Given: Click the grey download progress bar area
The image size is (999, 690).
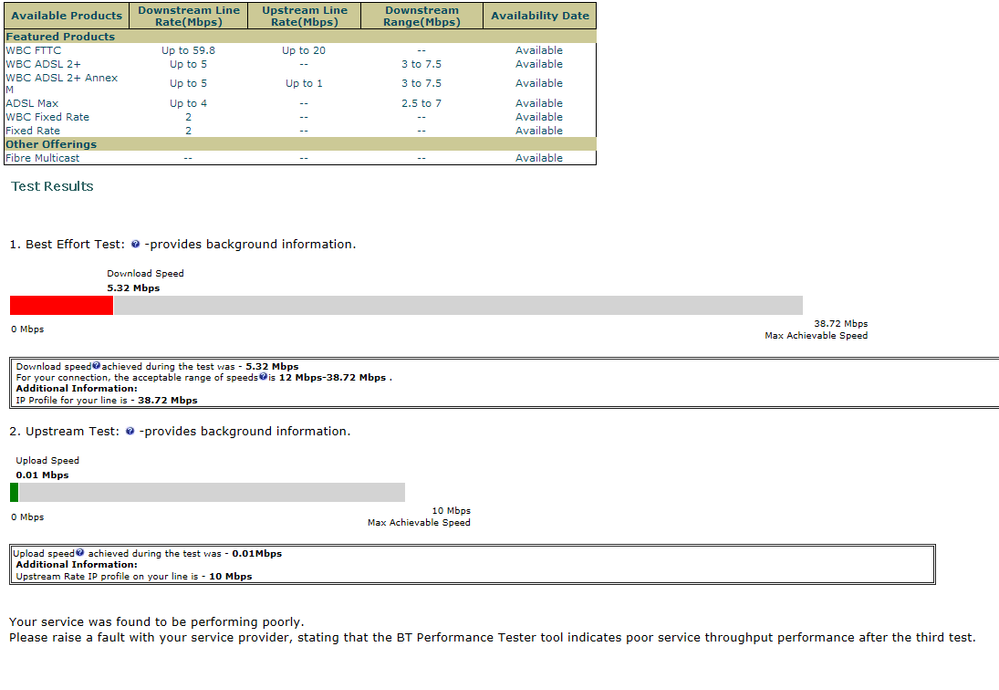Looking at the screenshot, I should 458,305.
